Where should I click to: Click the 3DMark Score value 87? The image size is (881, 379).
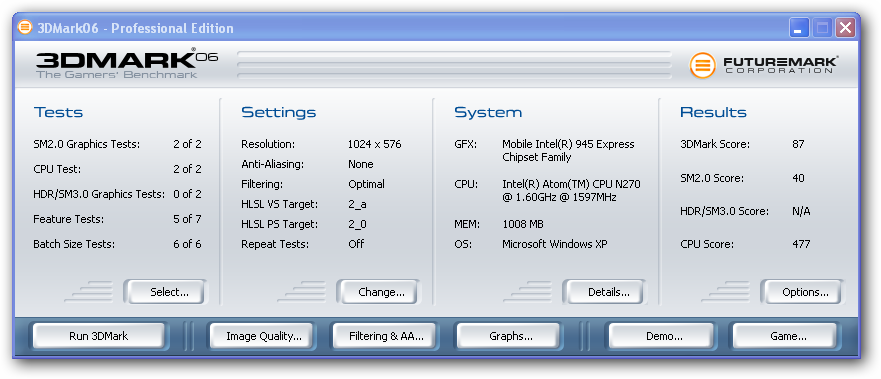(798, 144)
